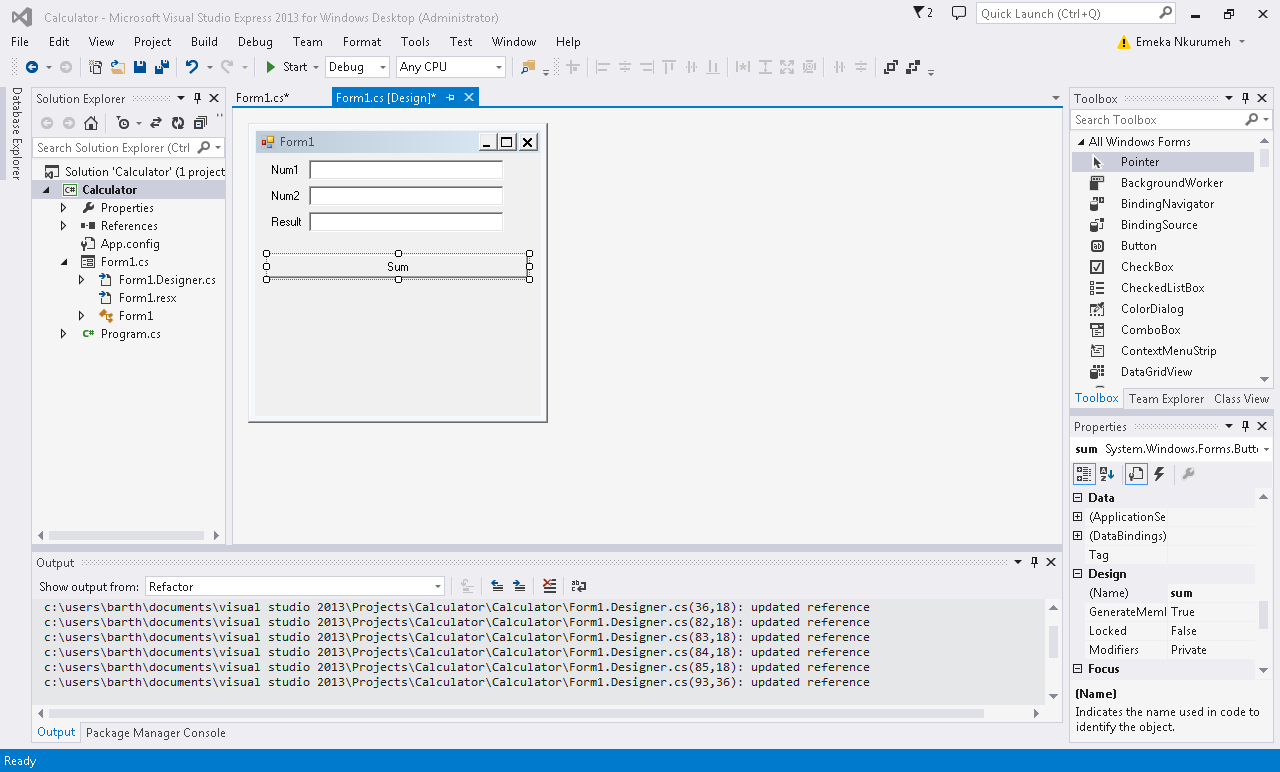Pin the Toolbox panel

(1245, 98)
